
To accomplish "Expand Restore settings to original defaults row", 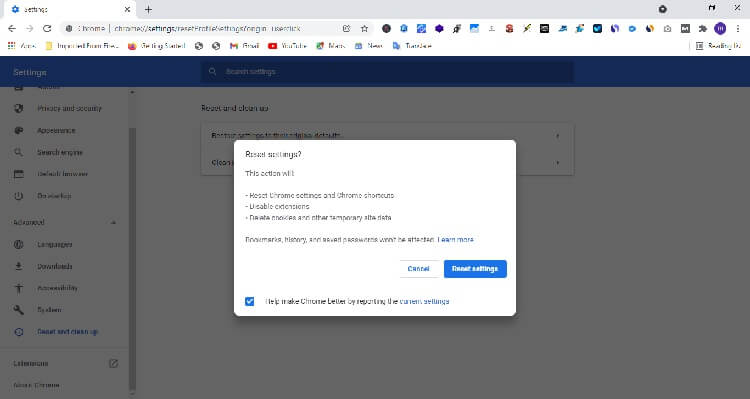I will point(387,136).
